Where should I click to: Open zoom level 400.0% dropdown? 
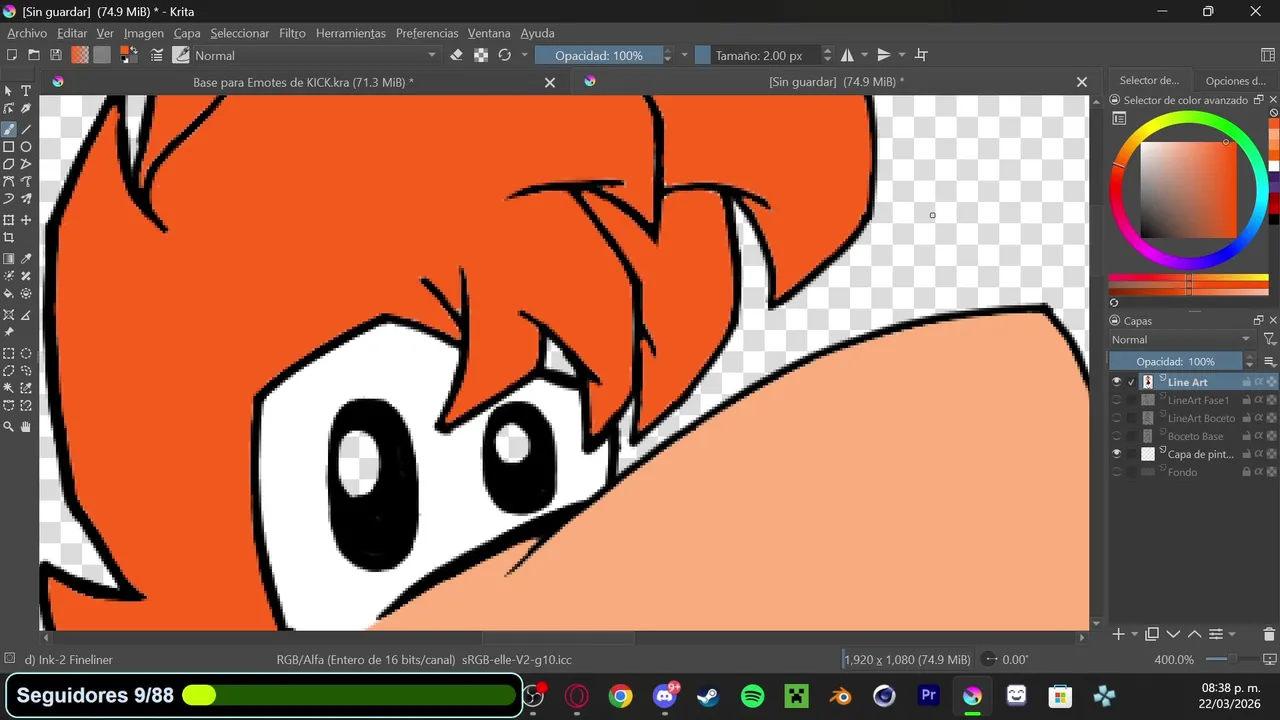(1174, 660)
